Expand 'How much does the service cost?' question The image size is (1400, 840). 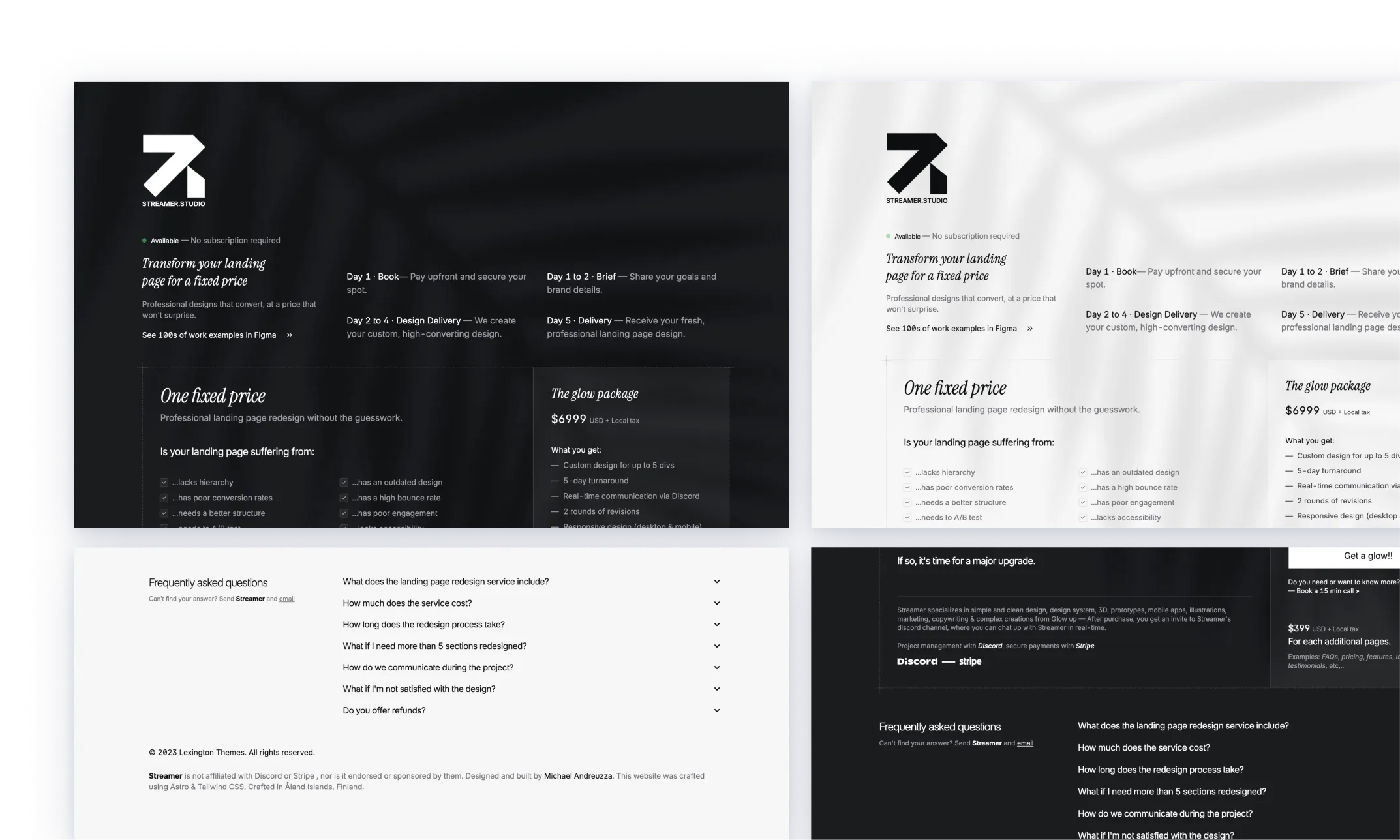coord(533,602)
